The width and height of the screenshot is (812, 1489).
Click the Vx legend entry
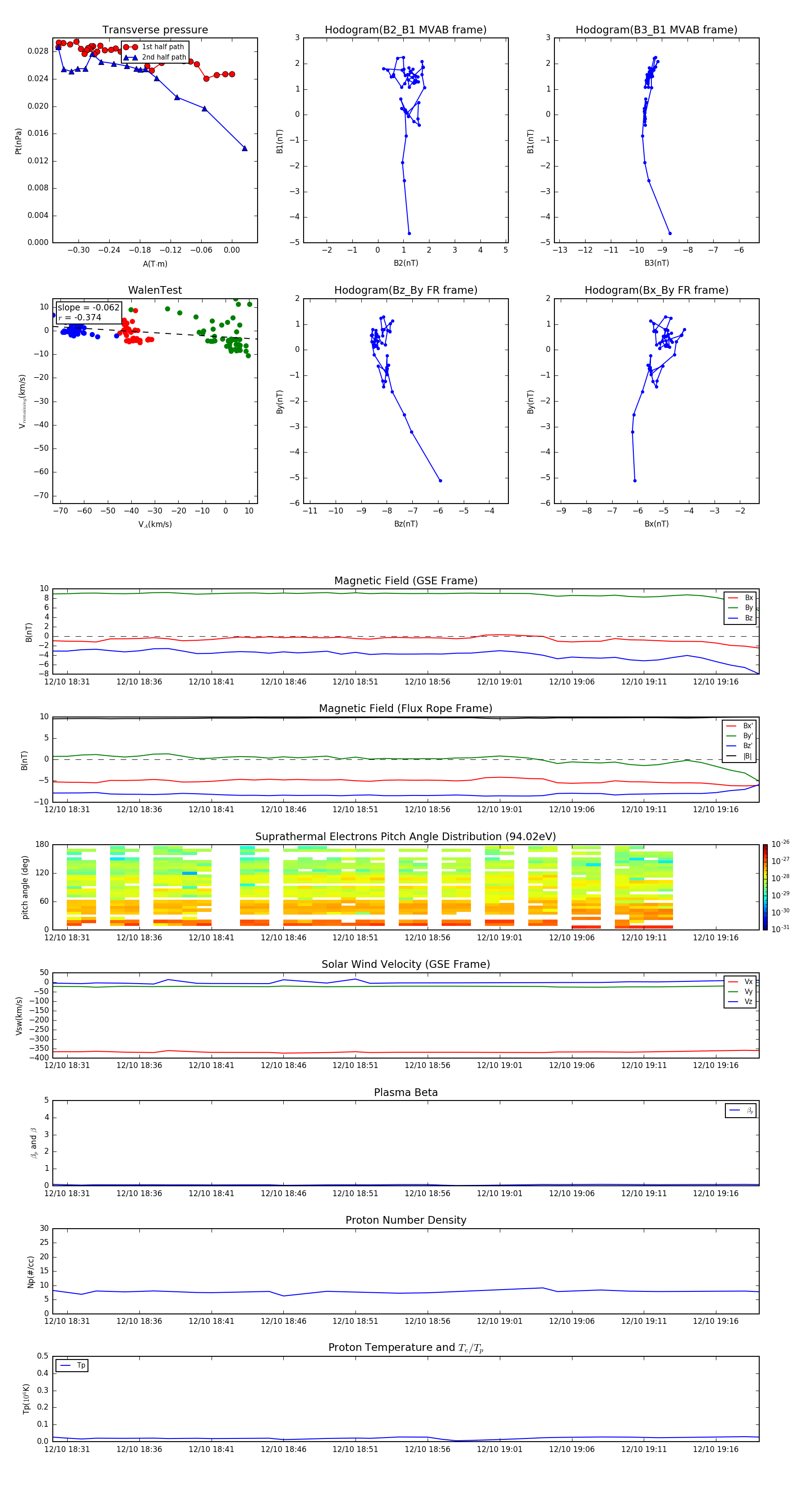(x=740, y=981)
